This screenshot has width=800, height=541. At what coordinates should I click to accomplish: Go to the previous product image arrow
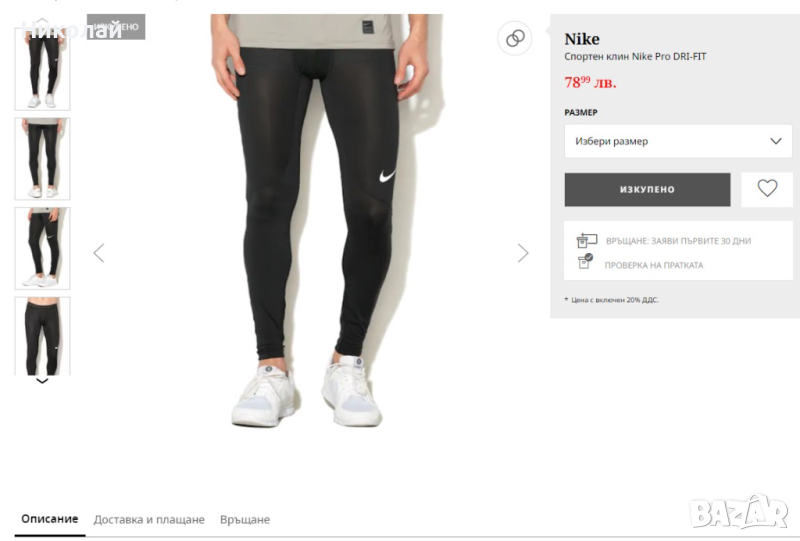click(99, 253)
